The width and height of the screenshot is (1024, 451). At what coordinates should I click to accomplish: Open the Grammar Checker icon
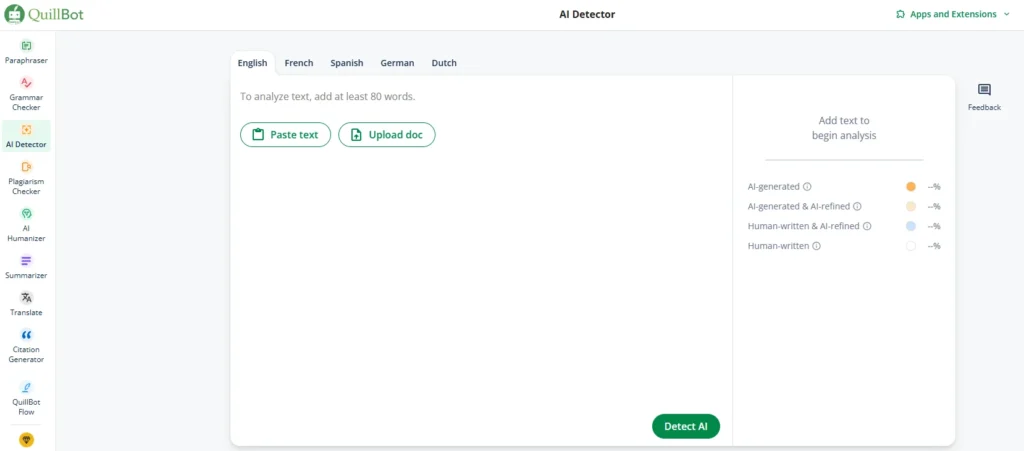point(26,82)
